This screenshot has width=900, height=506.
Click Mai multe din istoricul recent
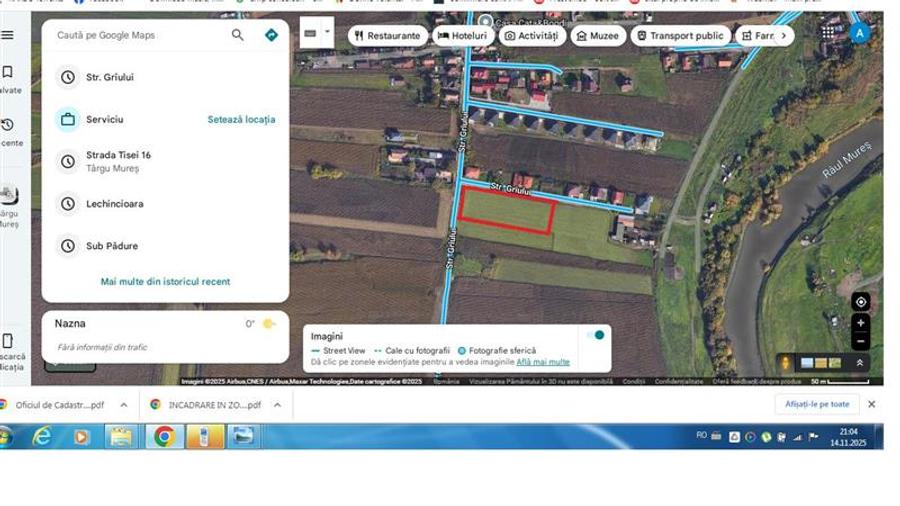pyautogui.click(x=165, y=282)
